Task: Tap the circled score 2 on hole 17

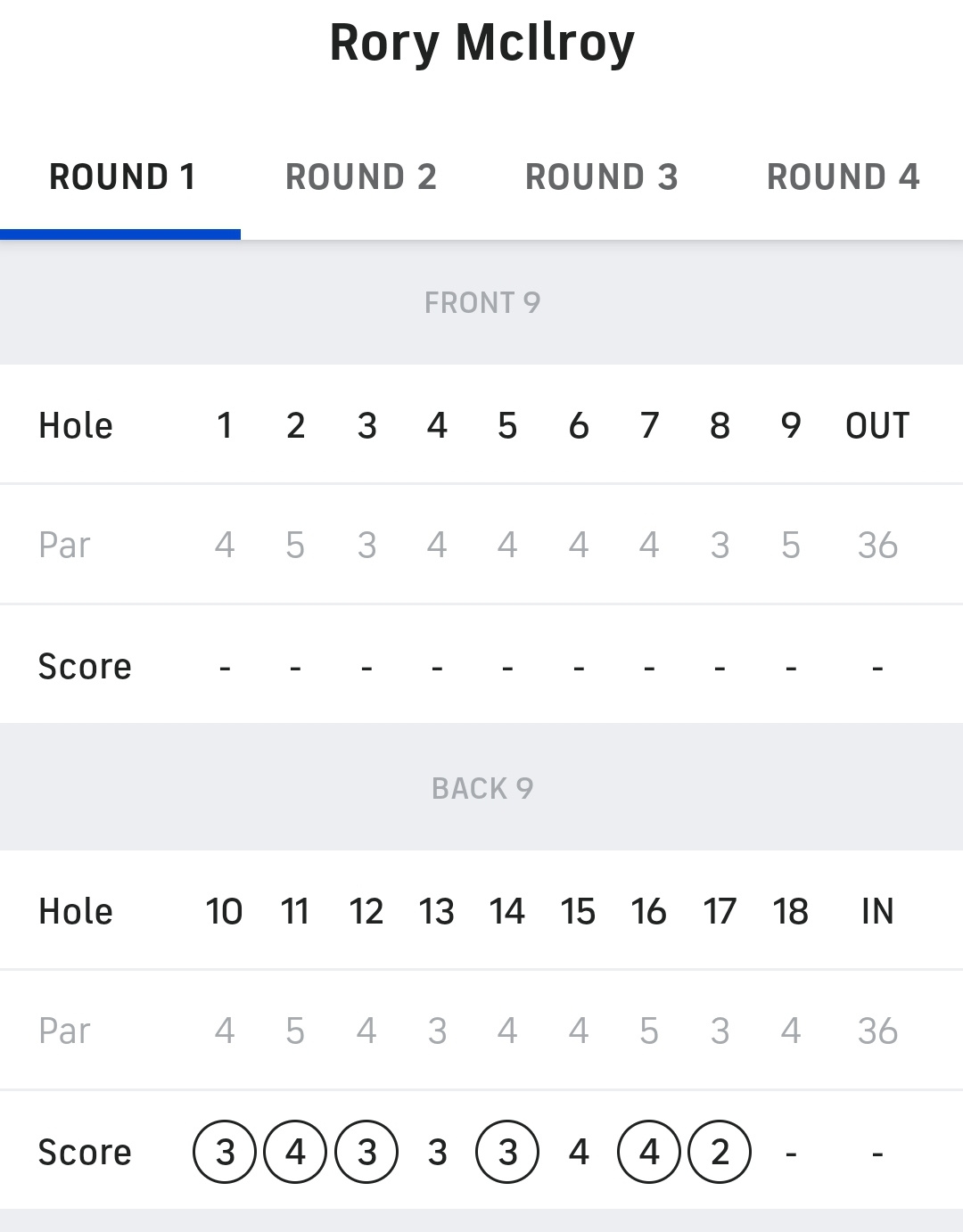Action: pyautogui.click(x=720, y=1152)
